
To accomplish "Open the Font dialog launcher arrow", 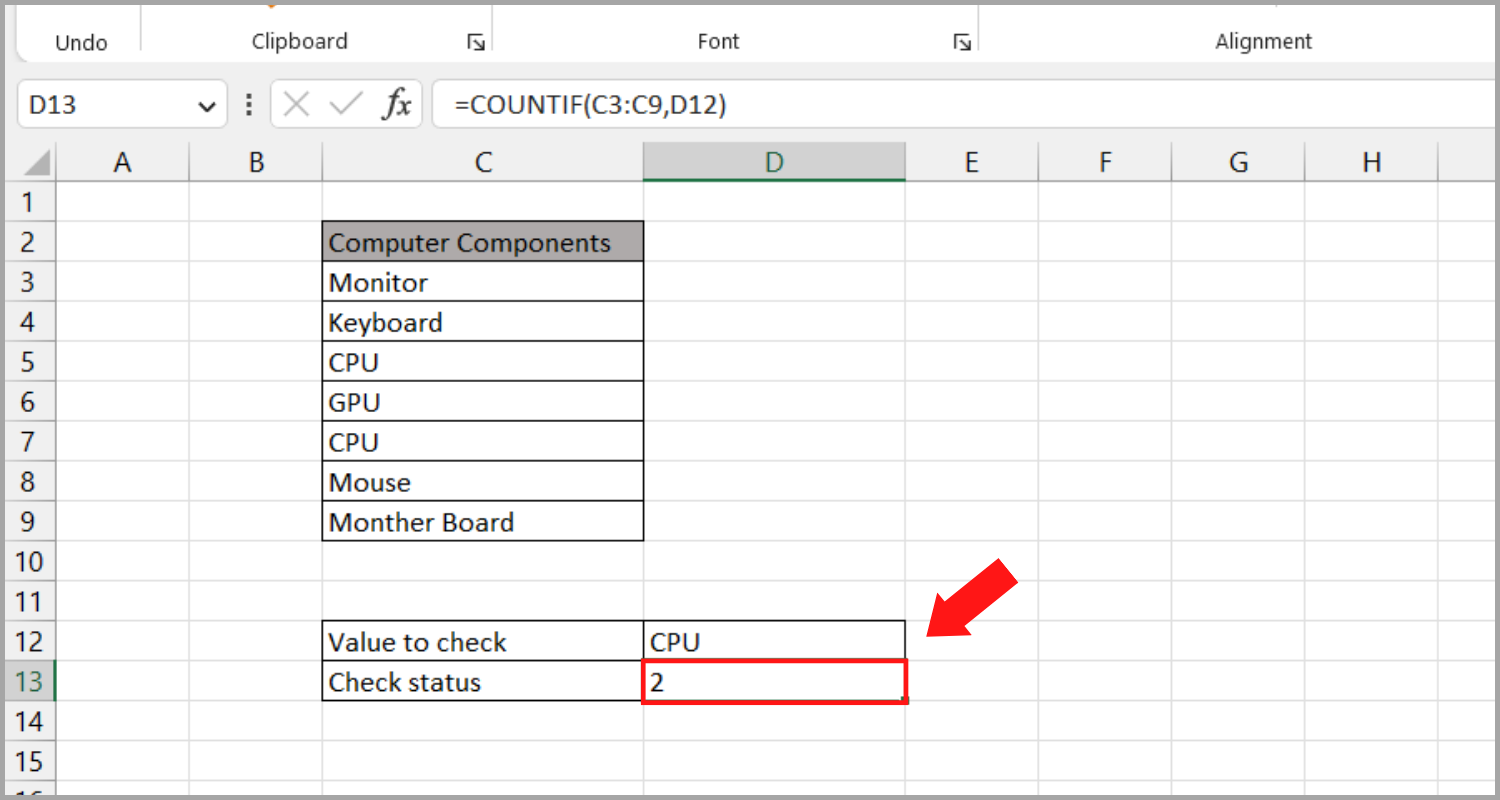I will point(961,42).
